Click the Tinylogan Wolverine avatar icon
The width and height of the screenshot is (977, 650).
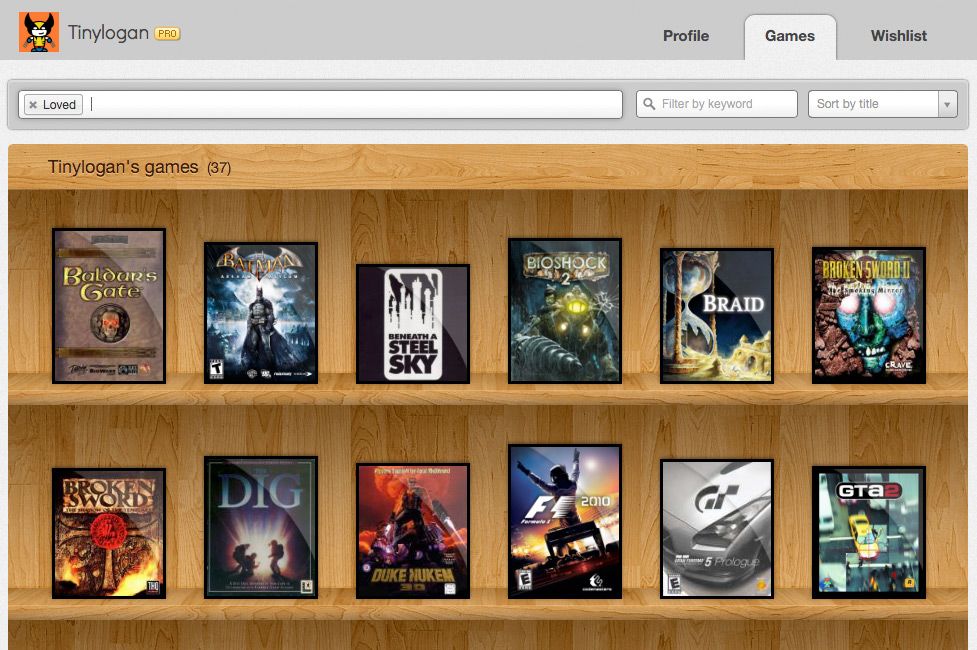pos(39,32)
